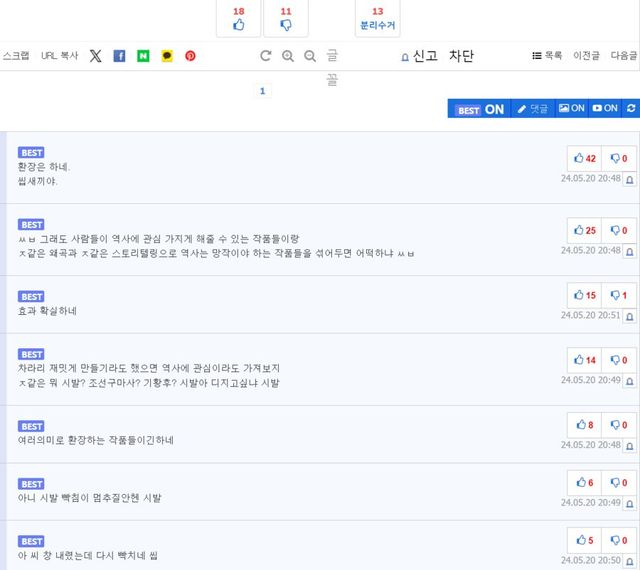Toggle BEST comments ON switch
640x570 pixels.
[x=479, y=108]
